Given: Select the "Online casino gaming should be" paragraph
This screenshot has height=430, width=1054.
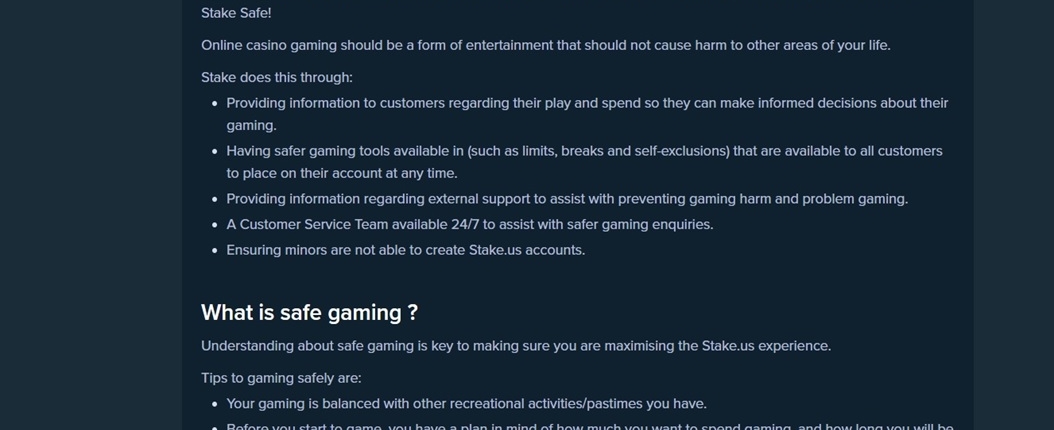Looking at the screenshot, I should click(x=546, y=45).
